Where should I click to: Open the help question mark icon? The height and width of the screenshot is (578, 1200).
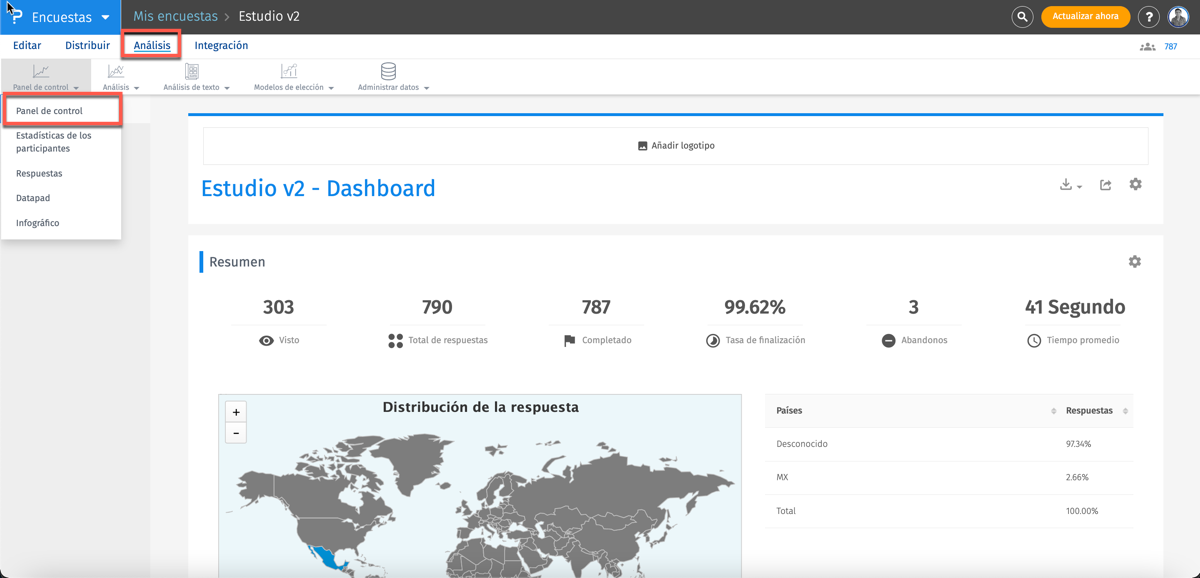[1149, 17]
